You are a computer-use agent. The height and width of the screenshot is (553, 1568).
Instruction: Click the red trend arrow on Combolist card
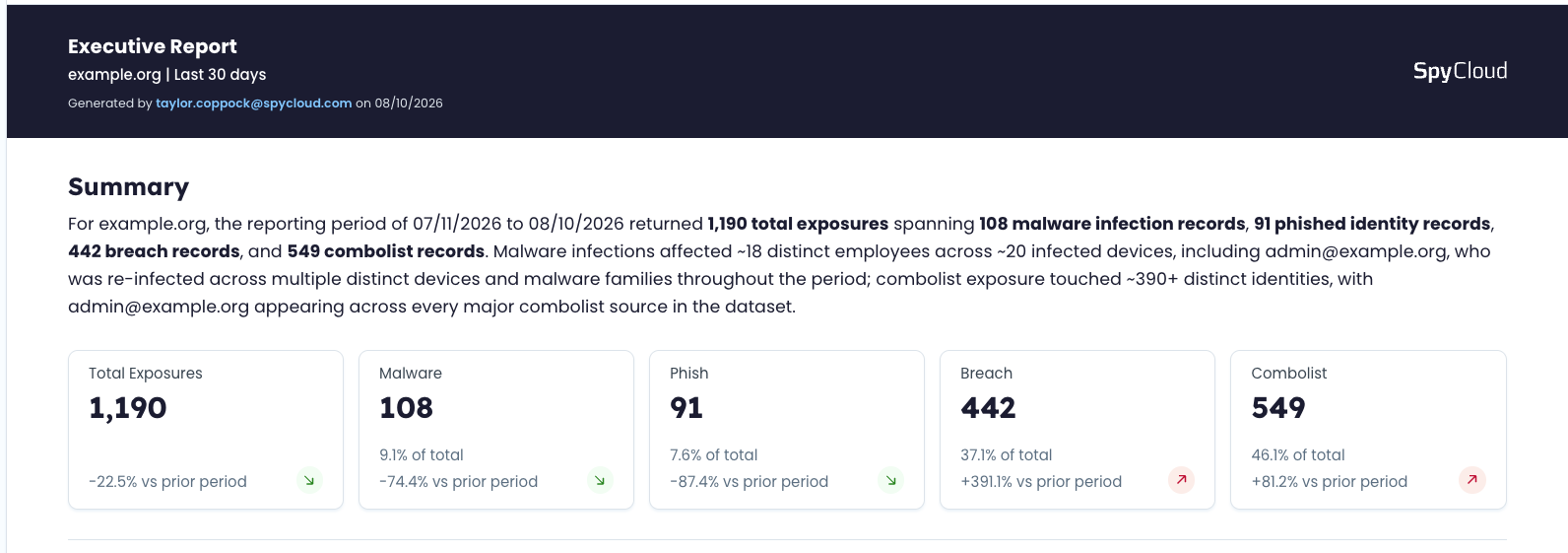click(1471, 480)
